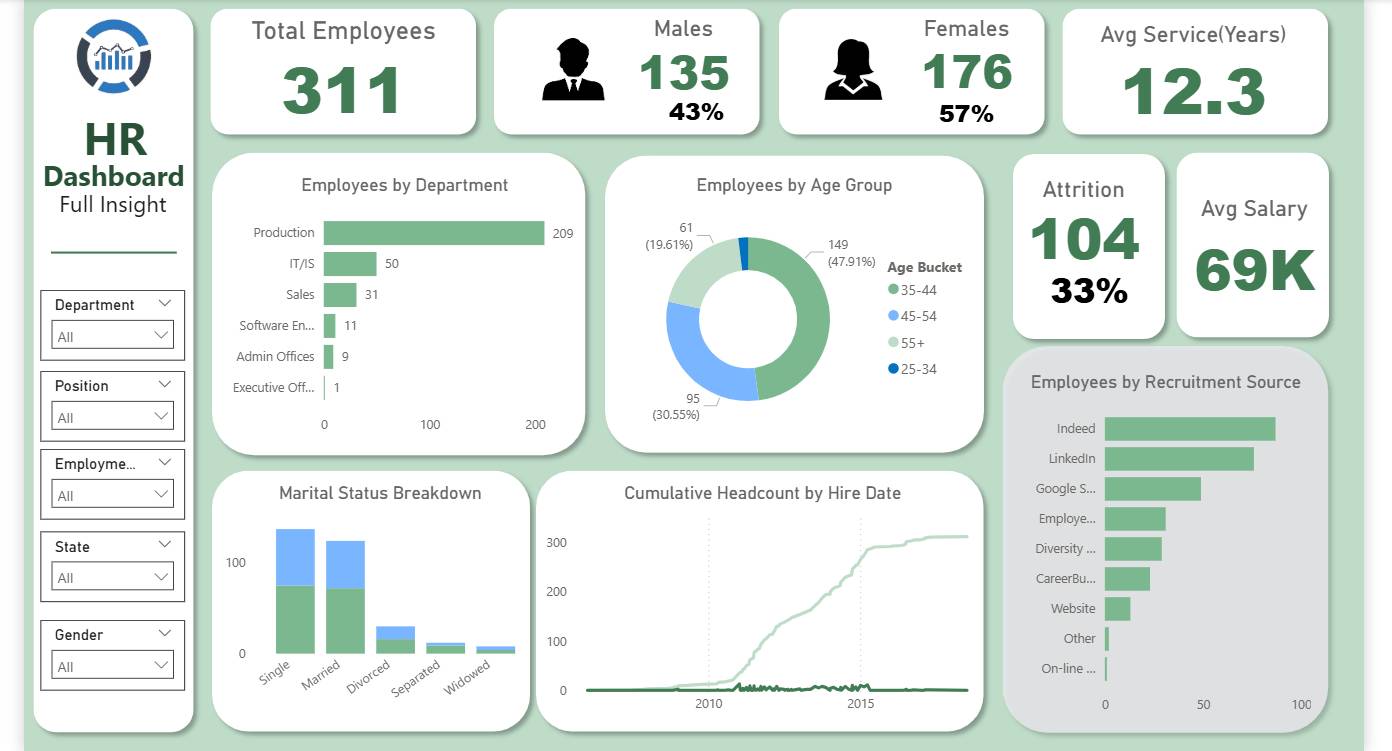Click the Google Search recruitment source bar
The width and height of the screenshot is (1392, 751).
[1153, 489]
